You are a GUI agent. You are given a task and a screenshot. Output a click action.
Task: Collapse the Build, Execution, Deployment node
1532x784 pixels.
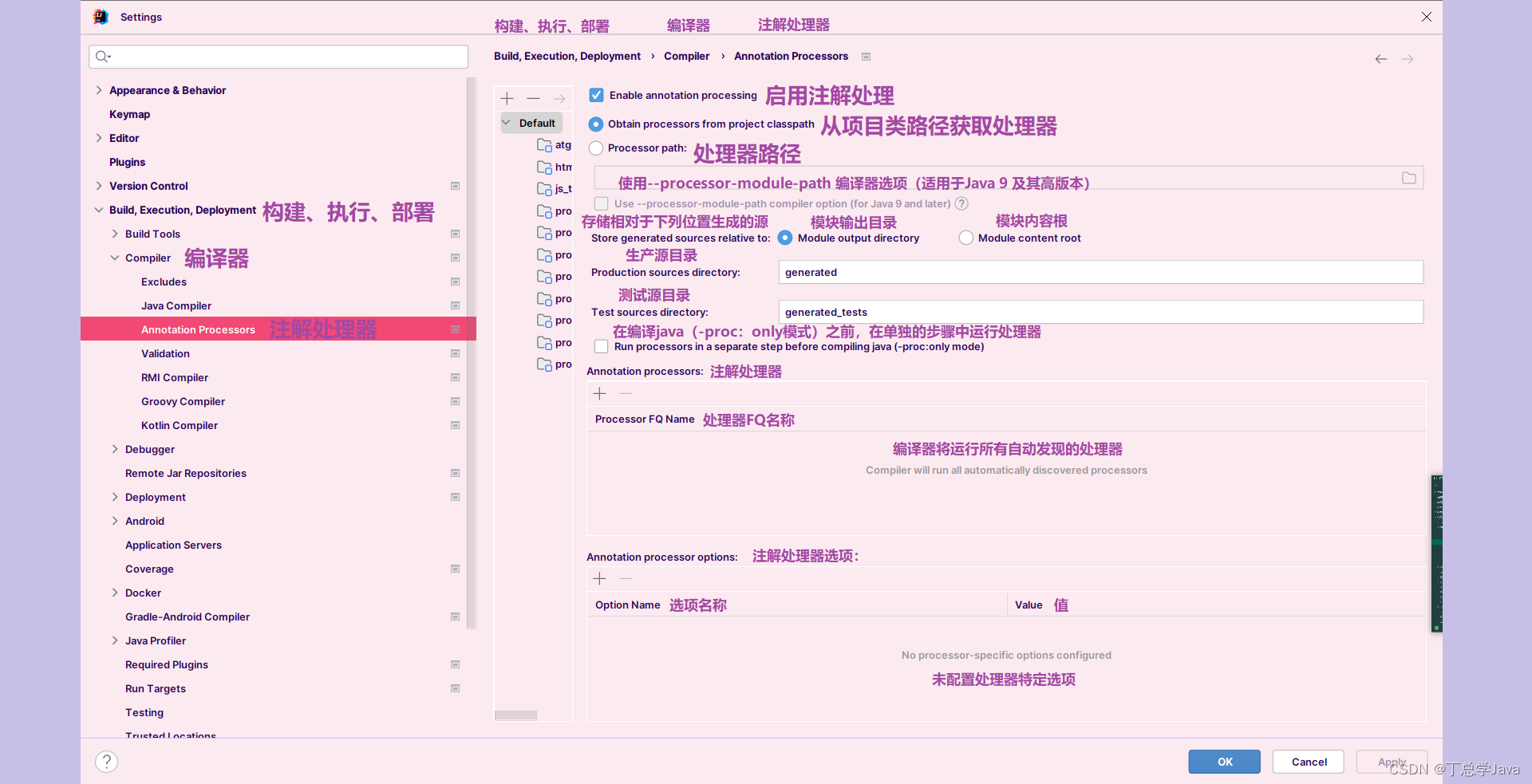(x=99, y=210)
